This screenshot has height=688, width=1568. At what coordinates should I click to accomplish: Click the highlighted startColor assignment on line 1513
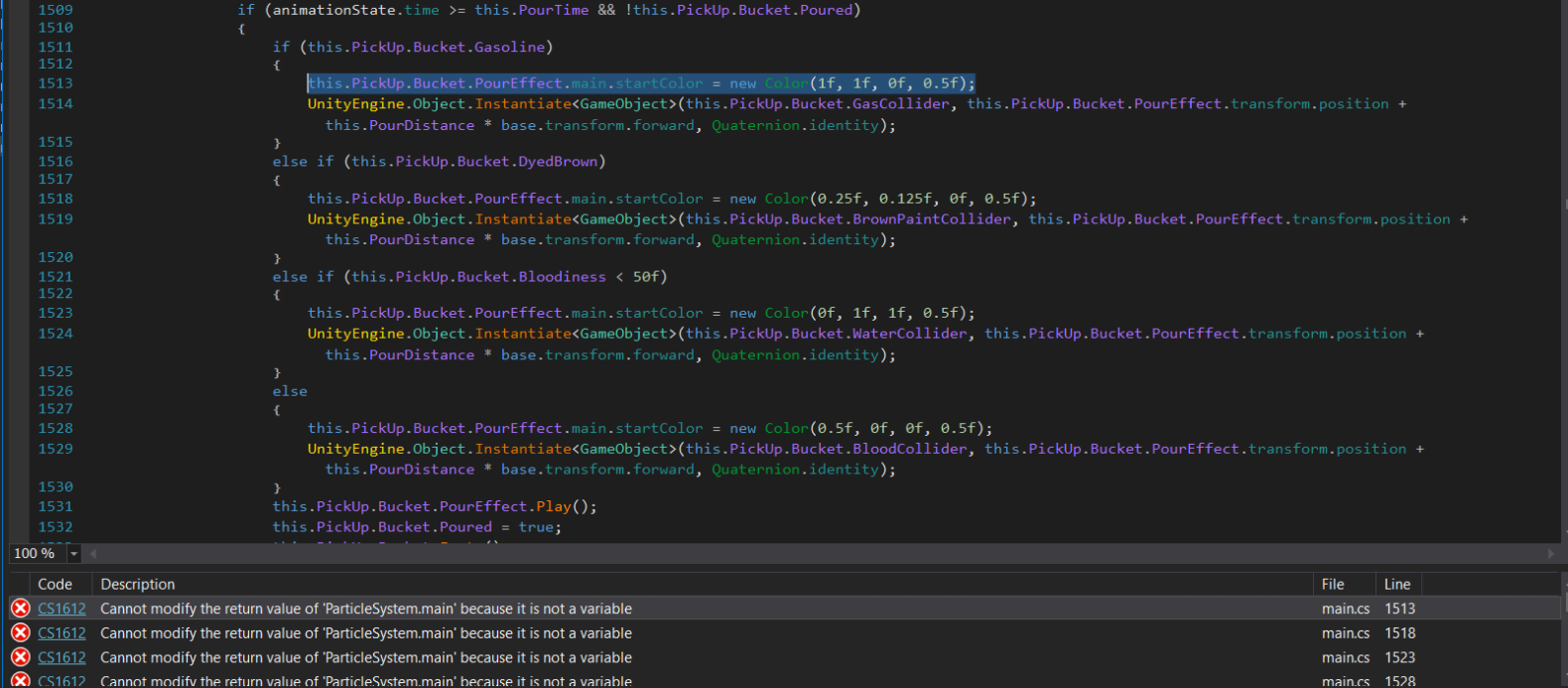pos(641,83)
